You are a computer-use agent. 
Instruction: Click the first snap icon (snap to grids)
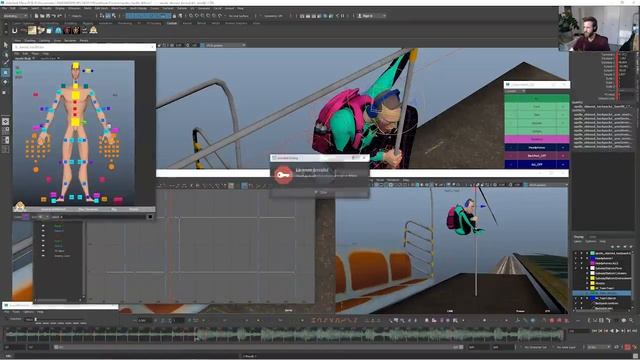[191, 16]
